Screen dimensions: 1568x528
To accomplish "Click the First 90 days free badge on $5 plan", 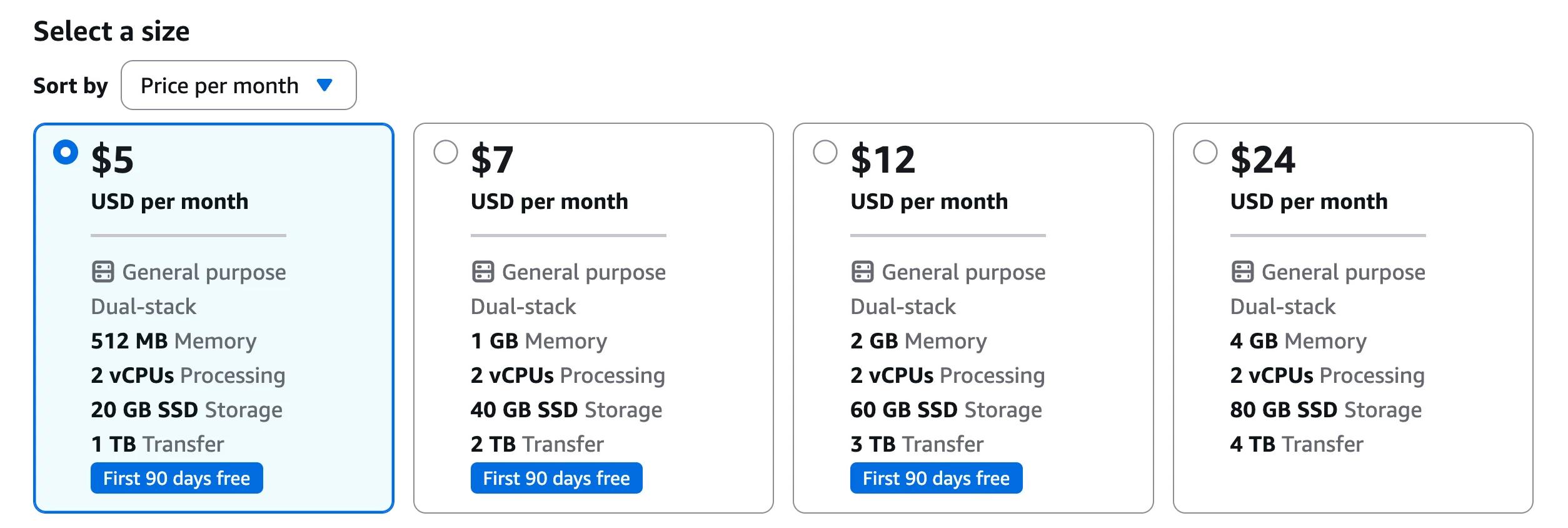I will point(176,479).
